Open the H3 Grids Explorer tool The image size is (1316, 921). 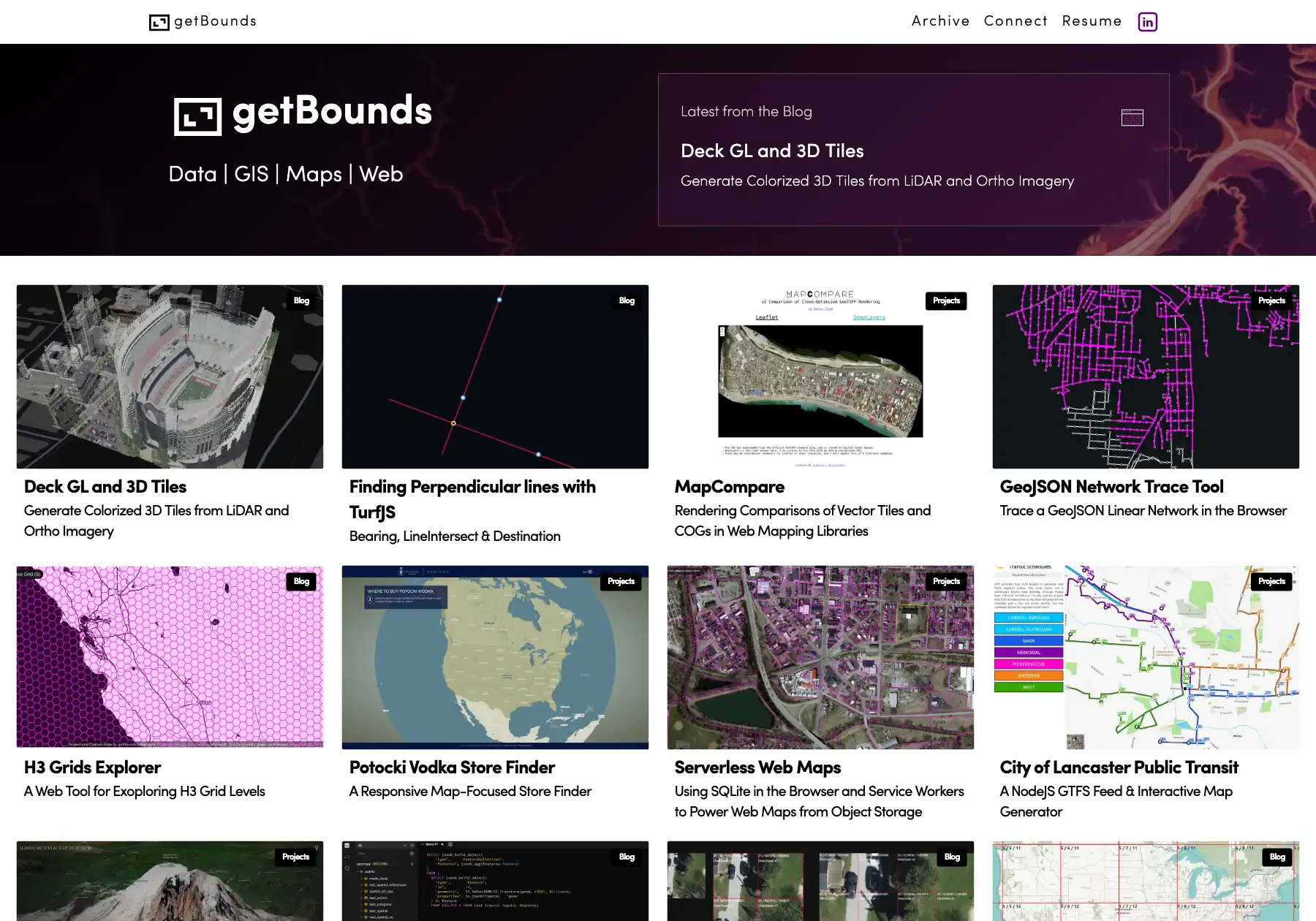tap(92, 767)
